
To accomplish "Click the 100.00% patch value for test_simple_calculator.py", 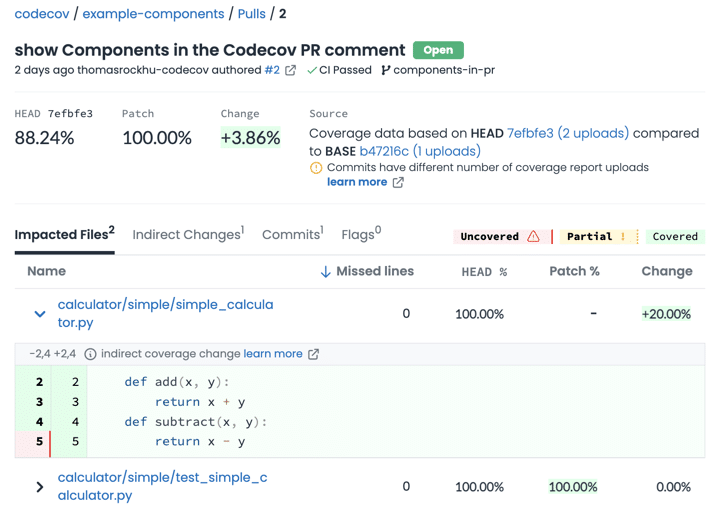I will (573, 487).
